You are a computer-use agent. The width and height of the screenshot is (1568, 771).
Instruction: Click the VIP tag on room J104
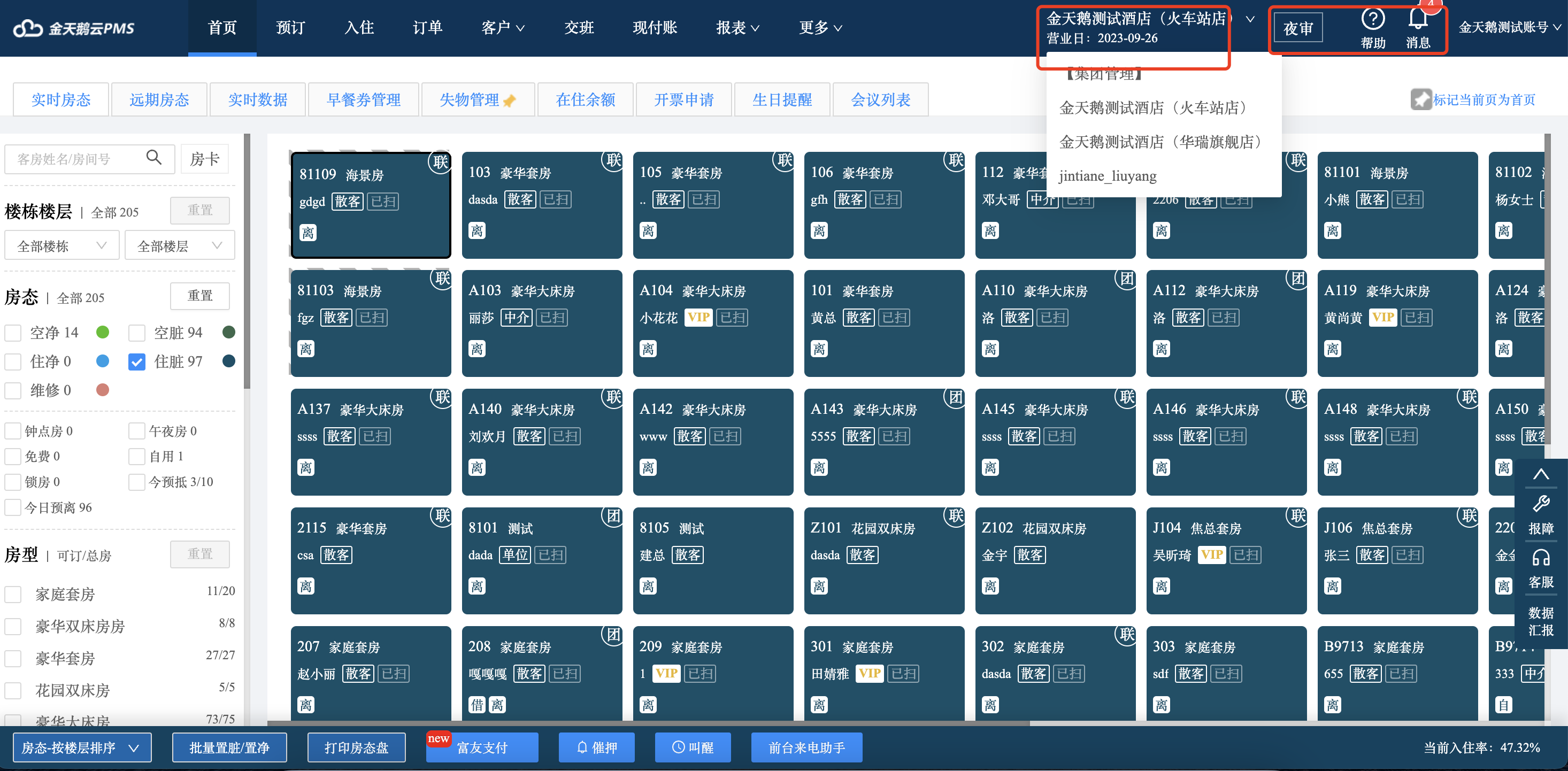[1211, 554]
